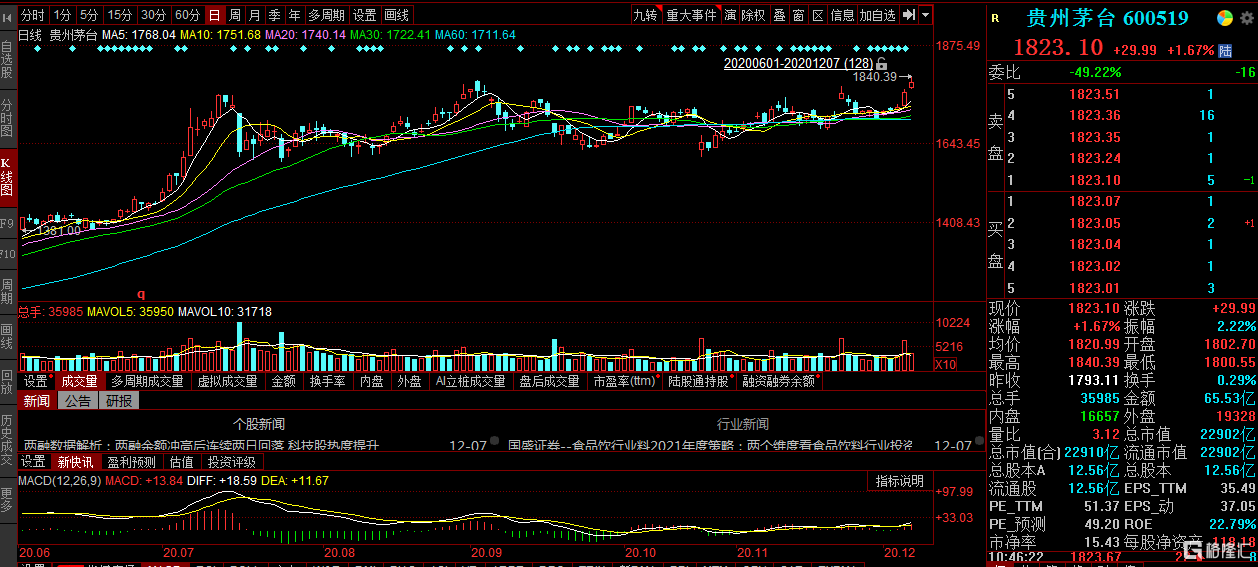Select the AI立桩成交量 indicator tab
The width and height of the screenshot is (1258, 567).
pyautogui.click(x=470, y=381)
